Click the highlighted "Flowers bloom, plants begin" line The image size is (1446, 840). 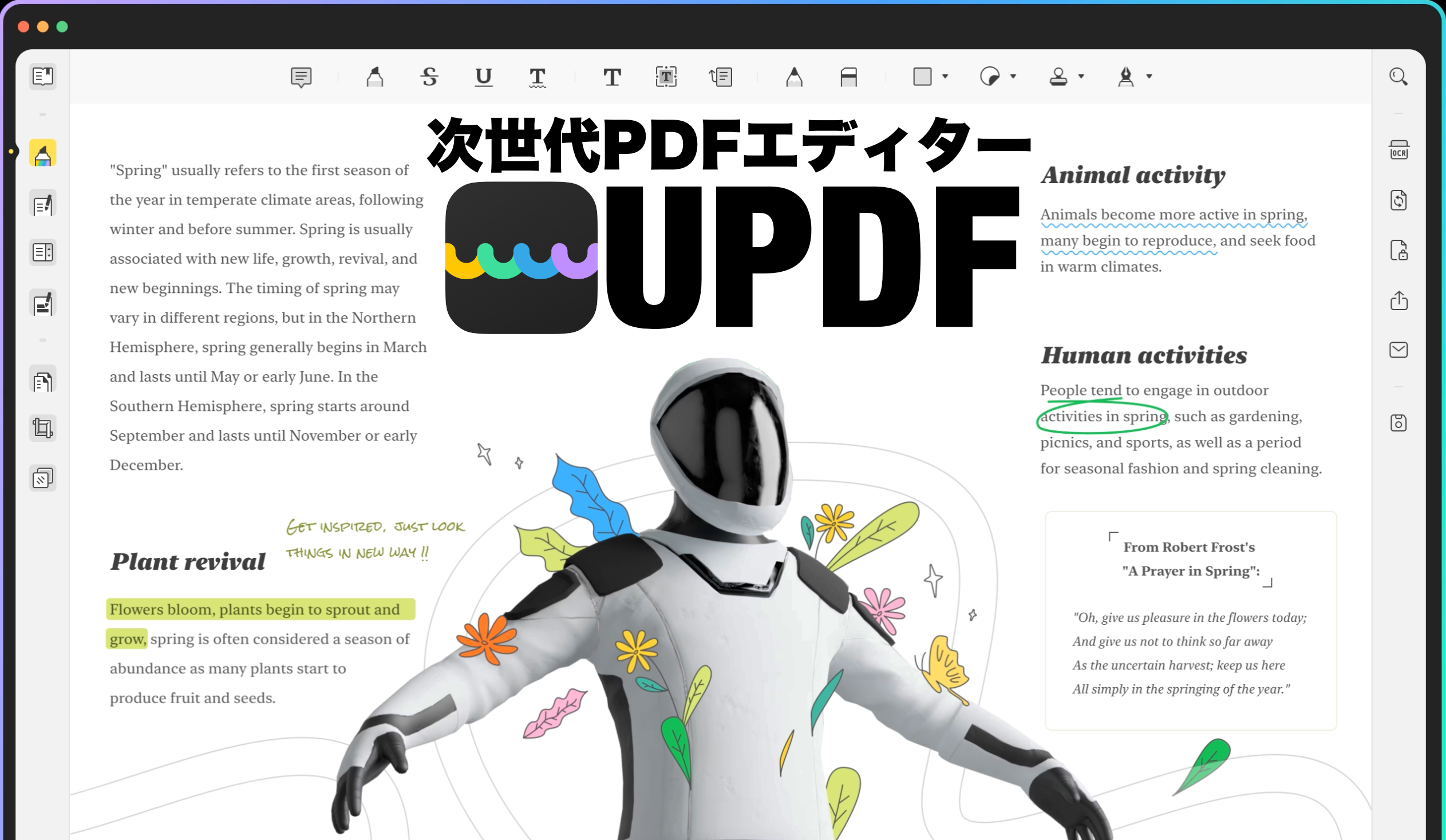260,609
